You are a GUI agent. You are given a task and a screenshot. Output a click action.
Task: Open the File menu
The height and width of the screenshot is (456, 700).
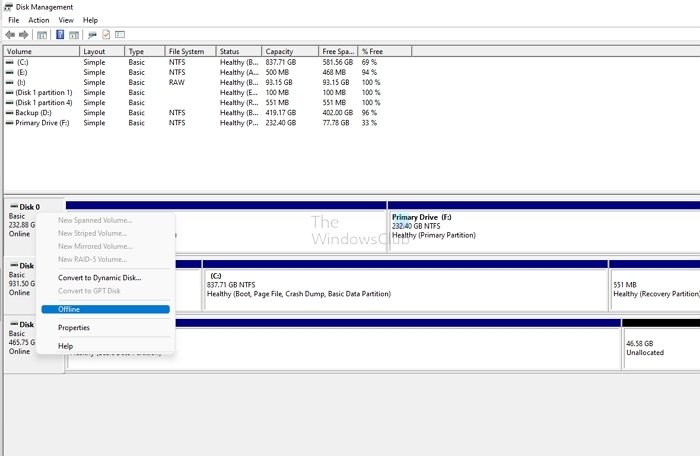point(14,20)
